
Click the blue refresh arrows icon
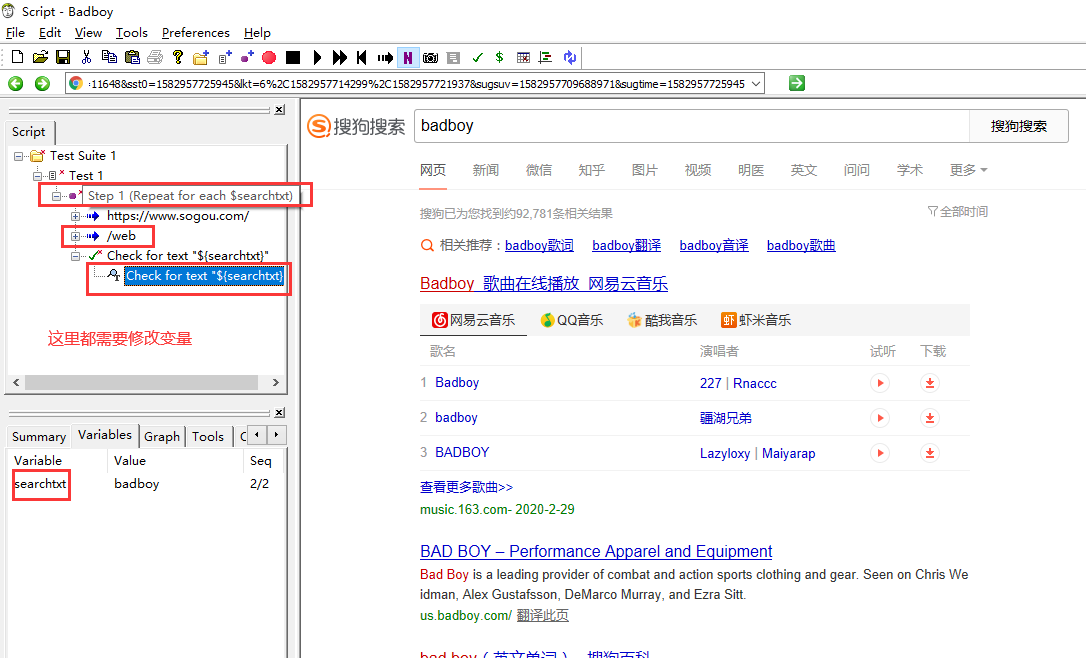point(569,57)
